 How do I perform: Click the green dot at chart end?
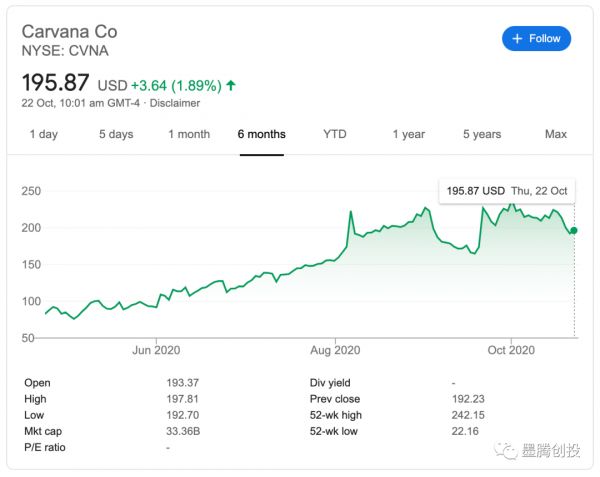click(574, 230)
